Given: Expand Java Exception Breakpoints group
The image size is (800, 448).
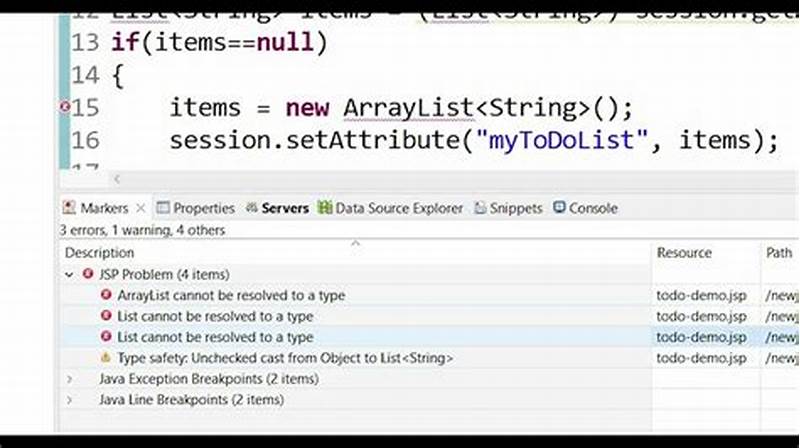Looking at the screenshot, I should pos(69,379).
